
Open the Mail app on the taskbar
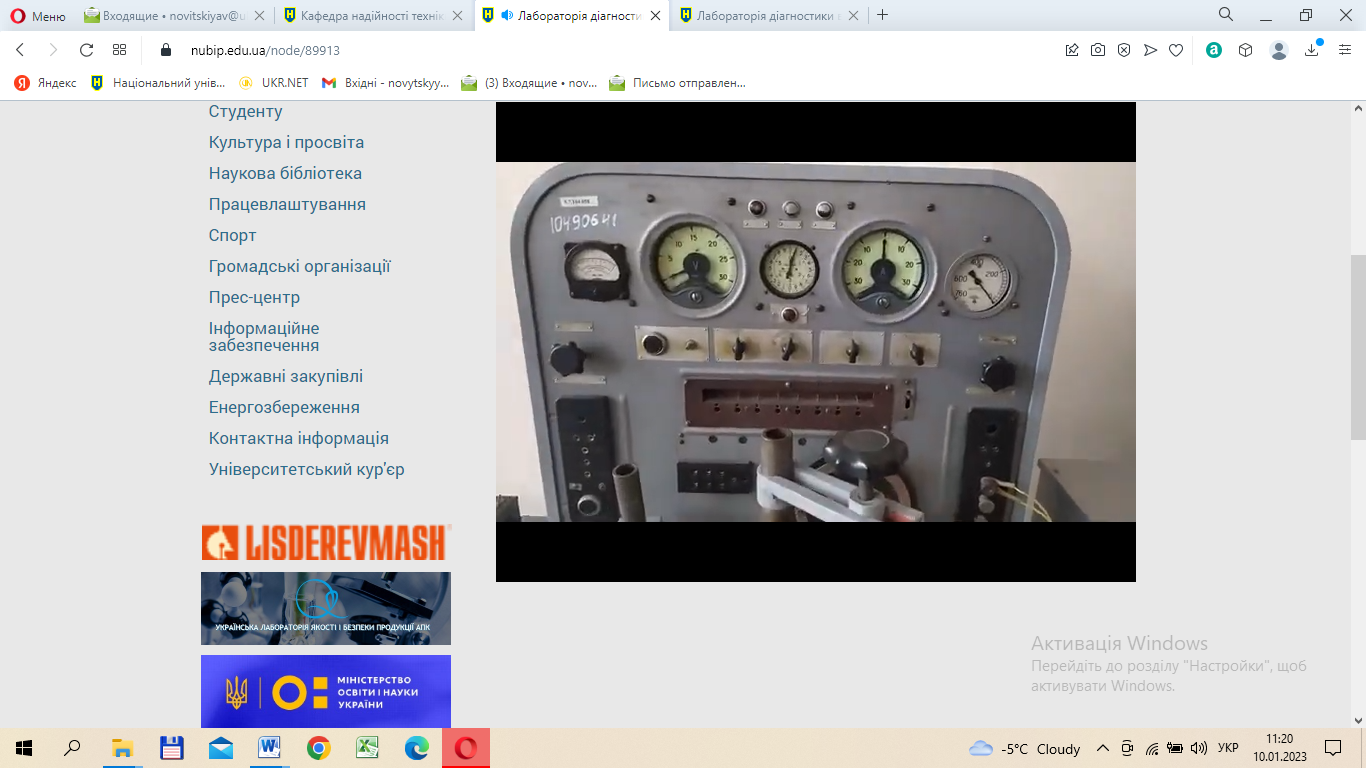[x=221, y=748]
